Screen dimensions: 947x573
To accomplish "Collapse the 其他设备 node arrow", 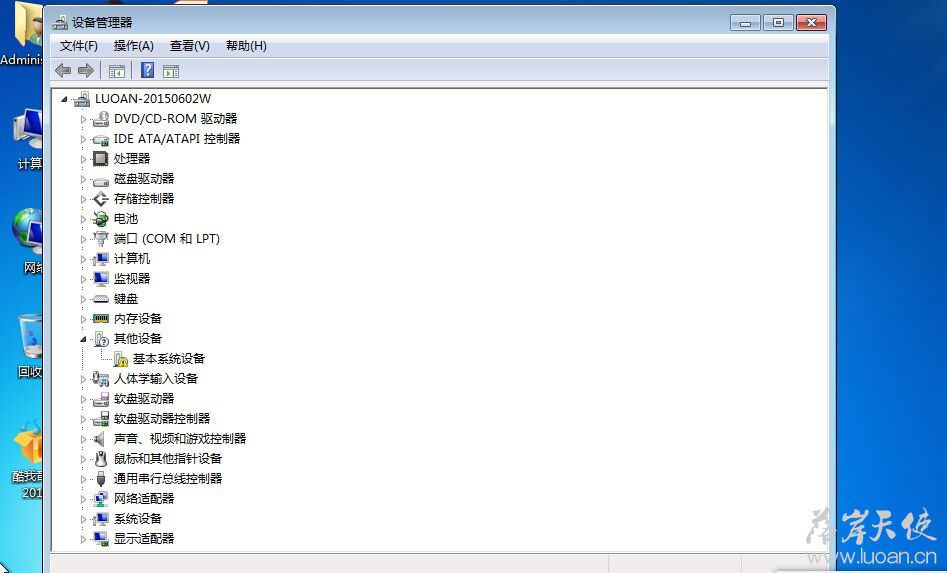I will pyautogui.click(x=83, y=339).
